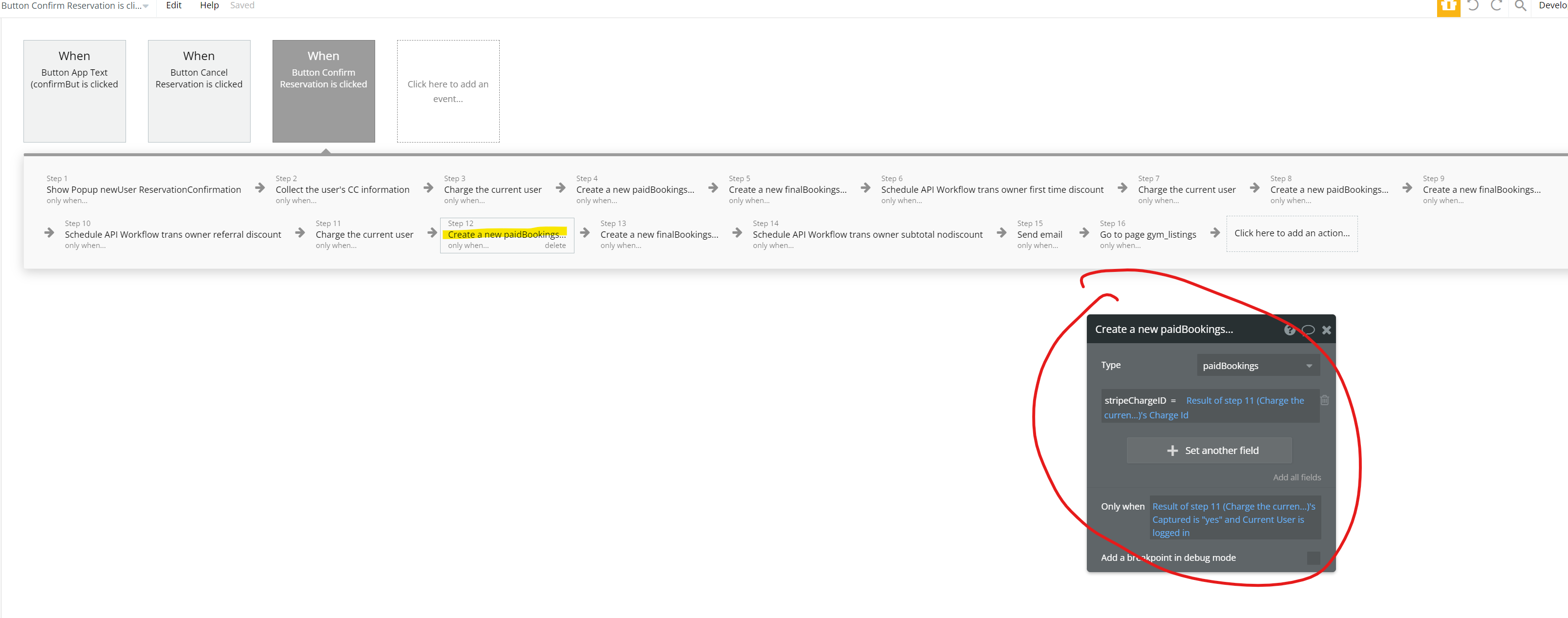Viewport: 1568px width, 618px height.
Task: Open help for the paidBookings action
Action: [x=1289, y=330]
